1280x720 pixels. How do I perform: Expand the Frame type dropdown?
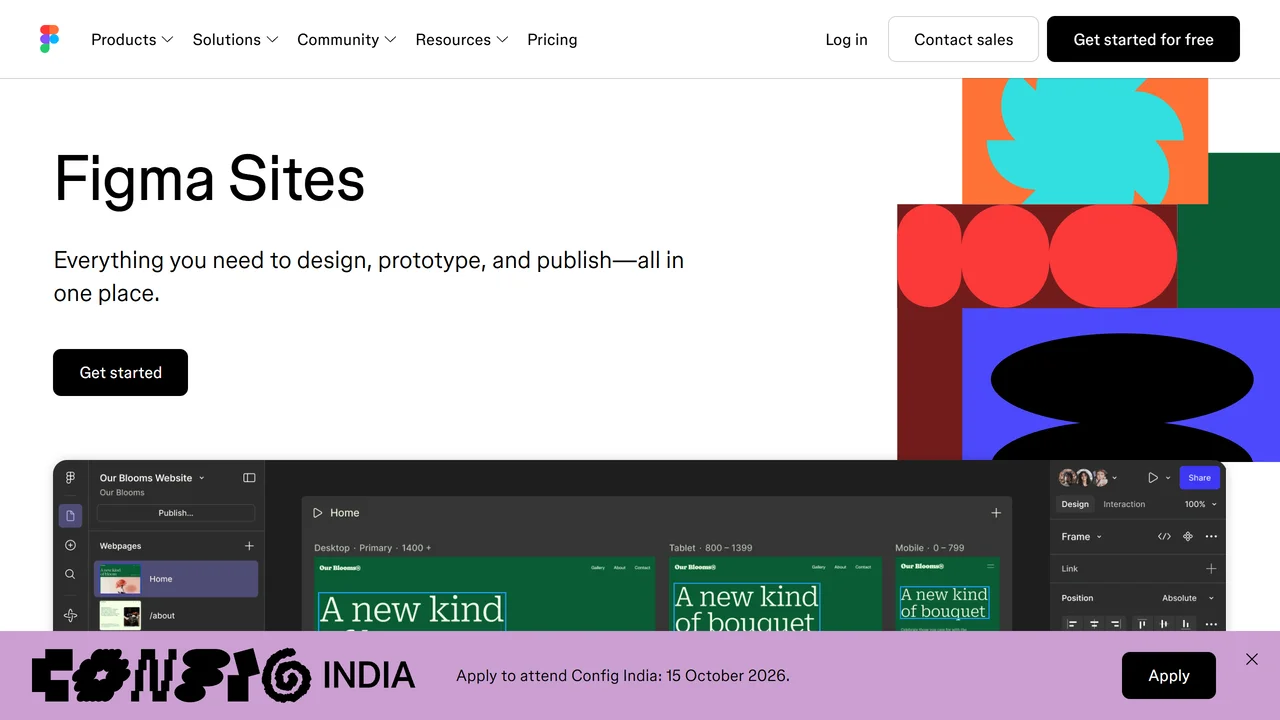(x=1082, y=537)
